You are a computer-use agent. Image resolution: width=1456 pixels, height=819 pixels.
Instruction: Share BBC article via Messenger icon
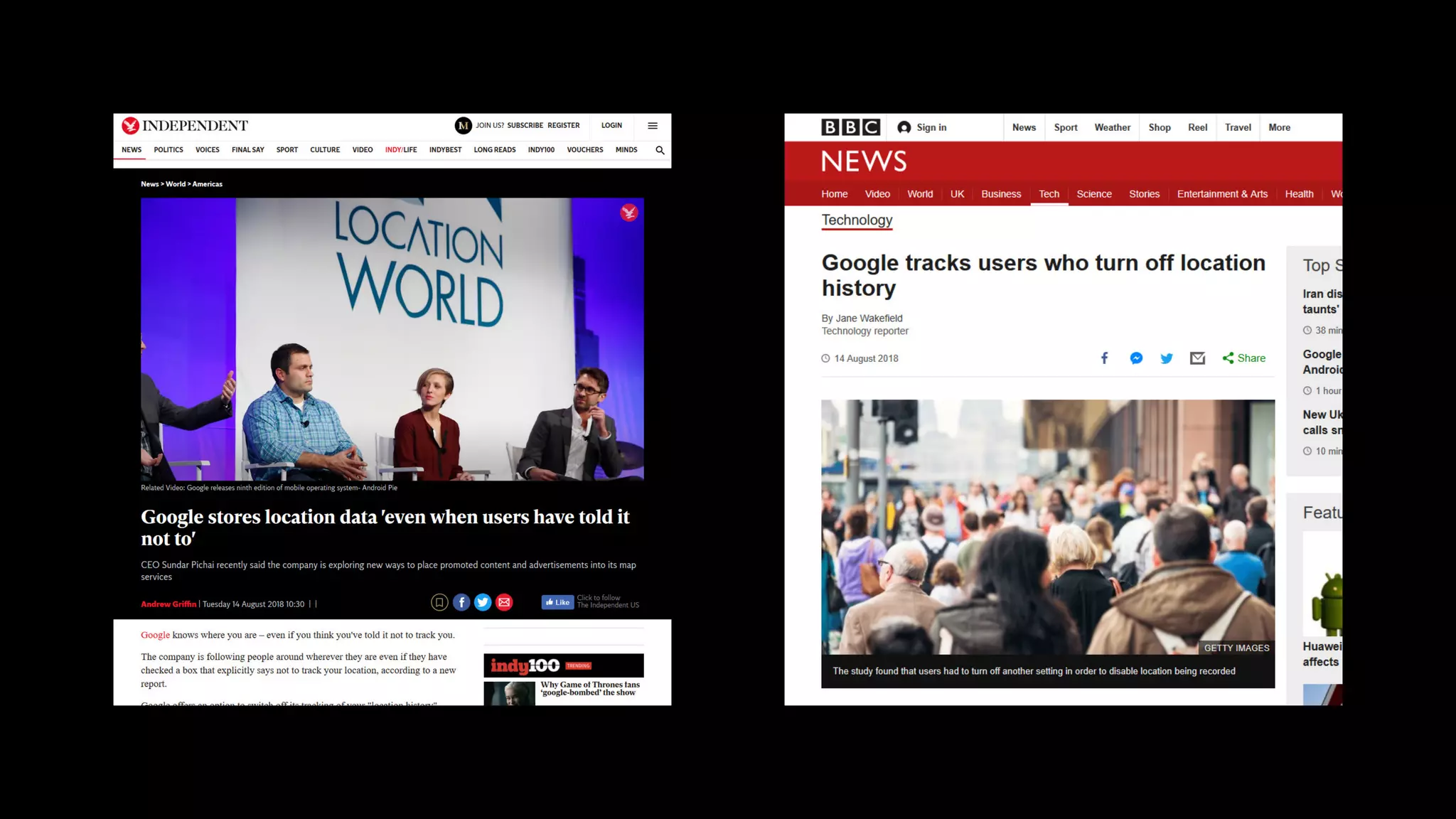tap(1136, 358)
